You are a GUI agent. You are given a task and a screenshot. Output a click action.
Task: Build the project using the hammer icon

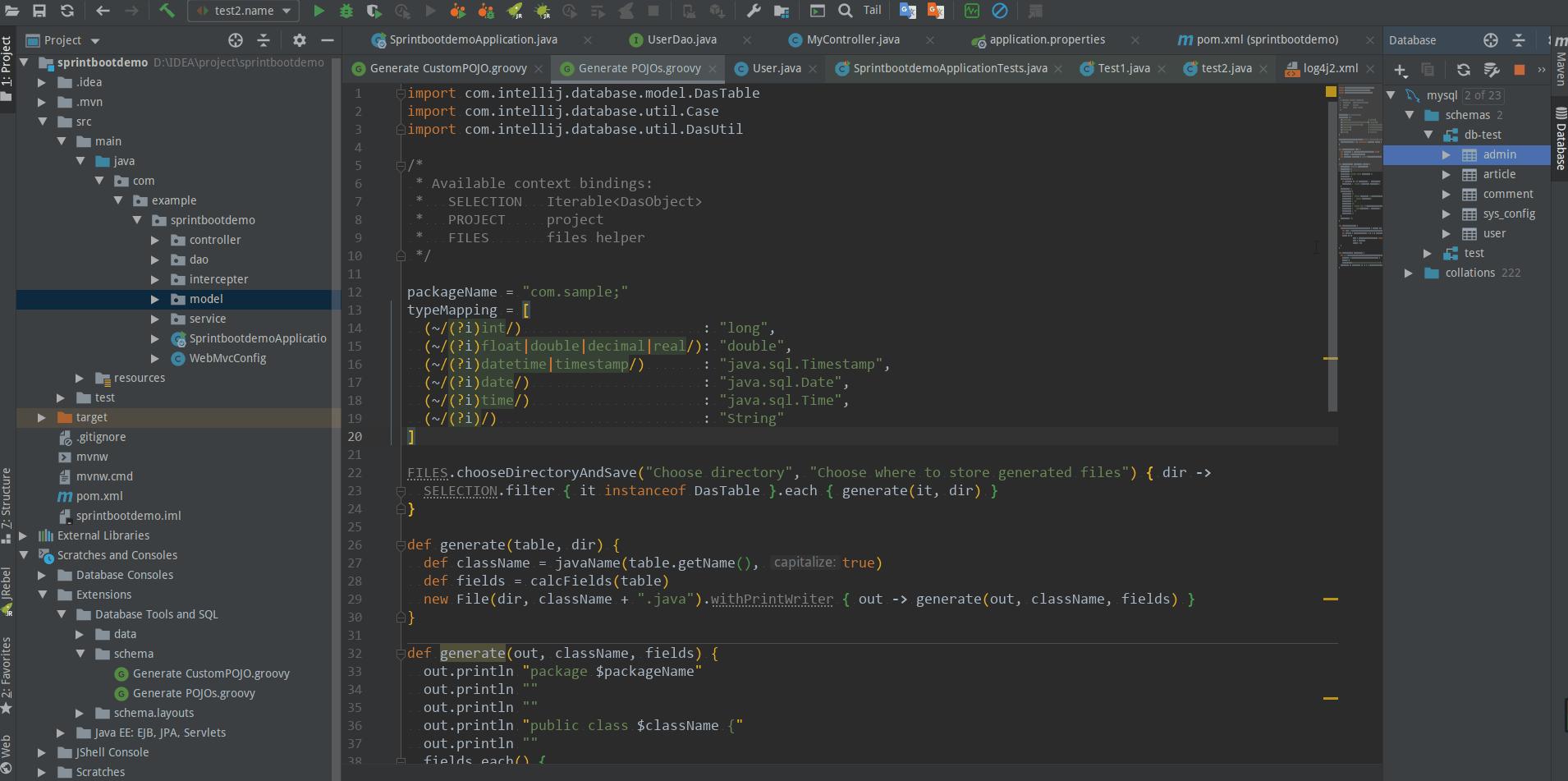167,11
